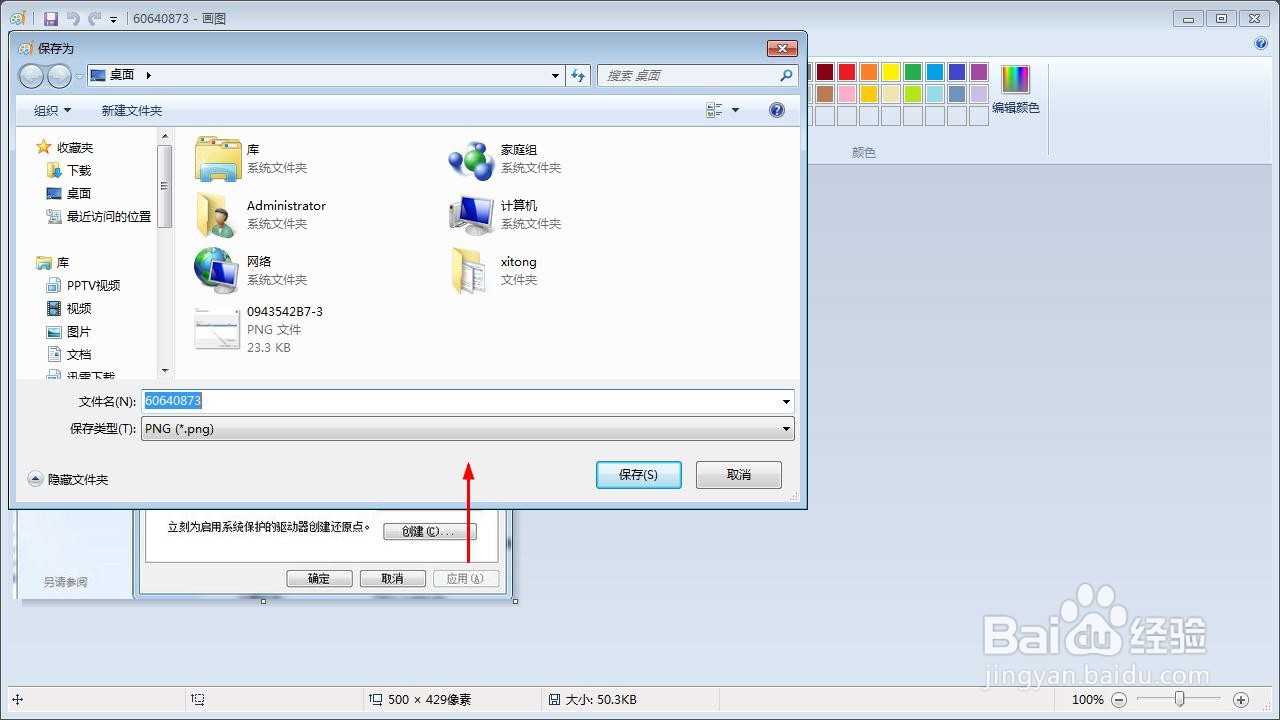Open the 保存类型 file type dropdown
The image size is (1280, 720).
[786, 429]
